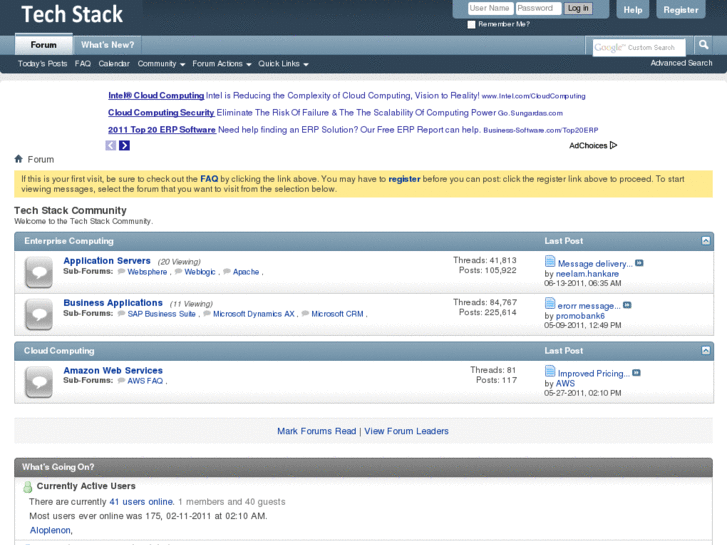
Task: Open promobank6 user profile
Action: click(580, 316)
